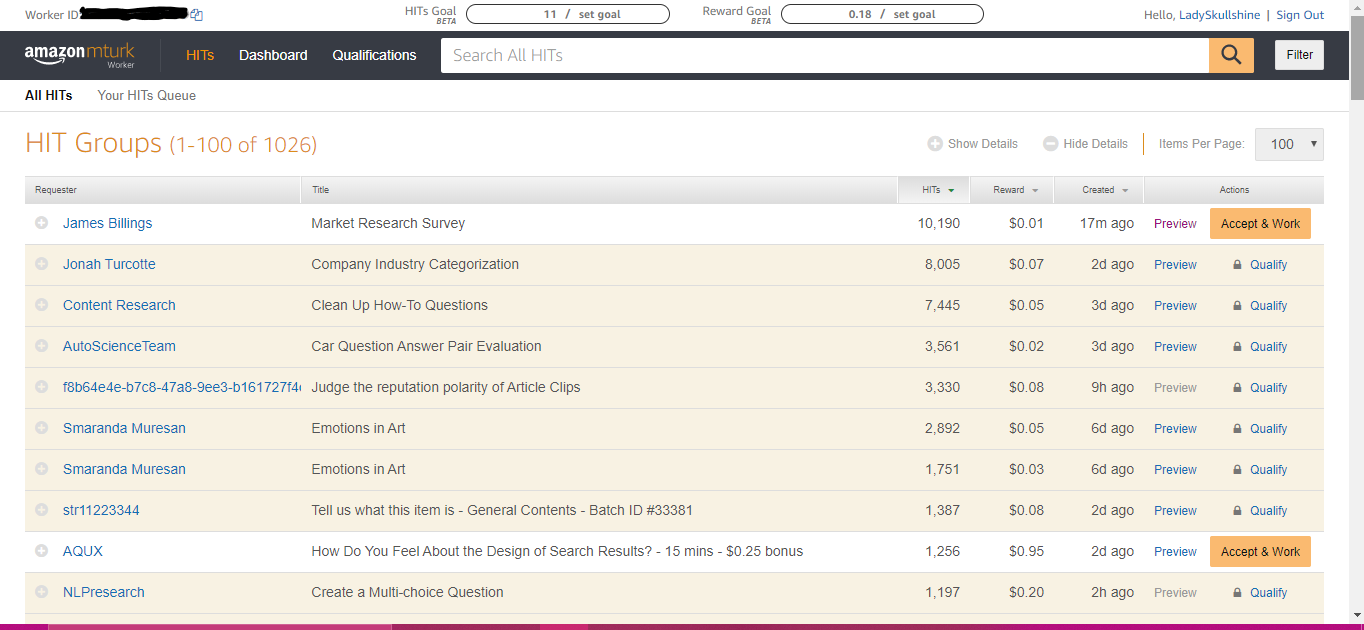Expand the James Billings row details
The width and height of the screenshot is (1364, 630).
42,223
